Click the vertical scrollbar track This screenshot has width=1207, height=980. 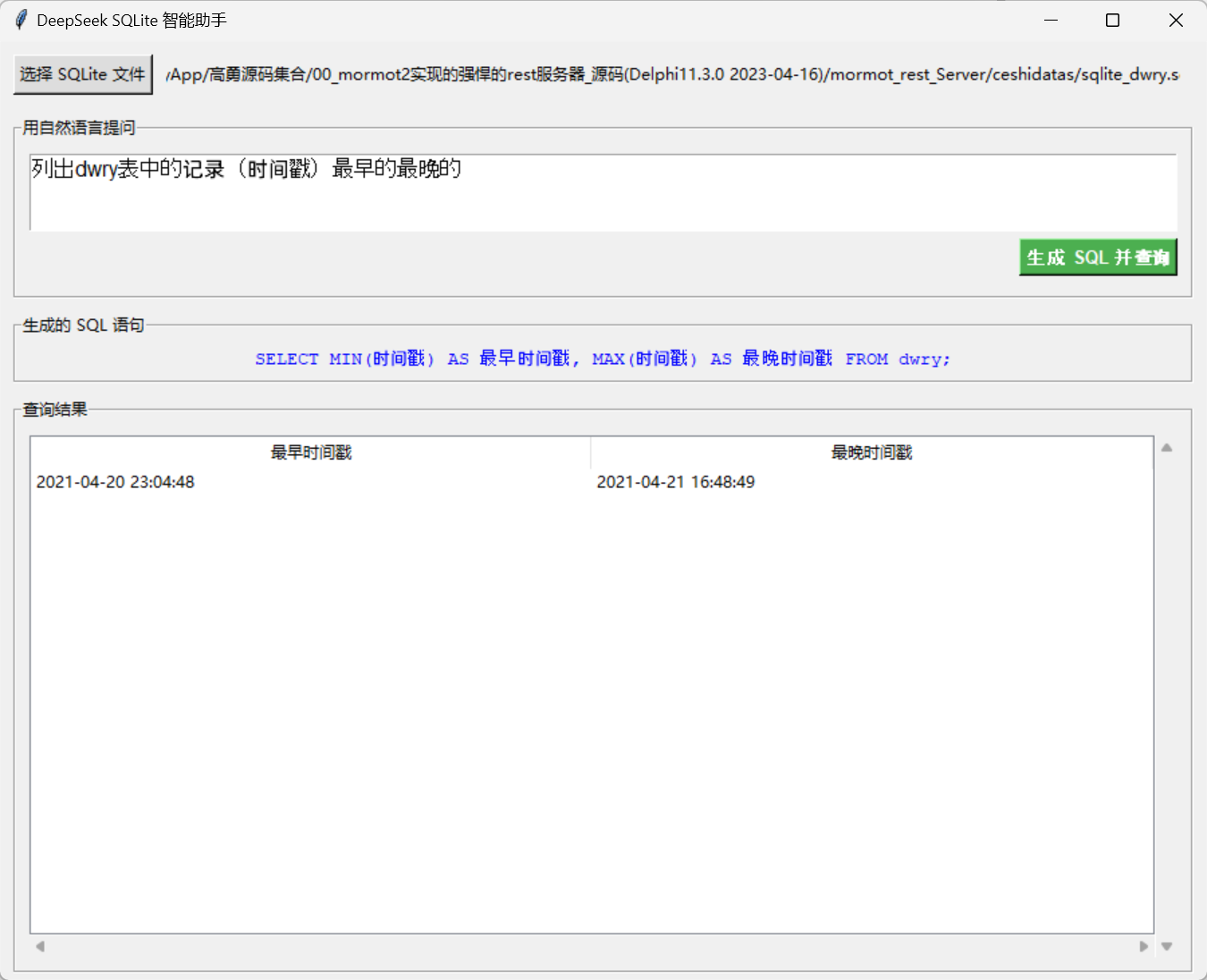(1167, 697)
